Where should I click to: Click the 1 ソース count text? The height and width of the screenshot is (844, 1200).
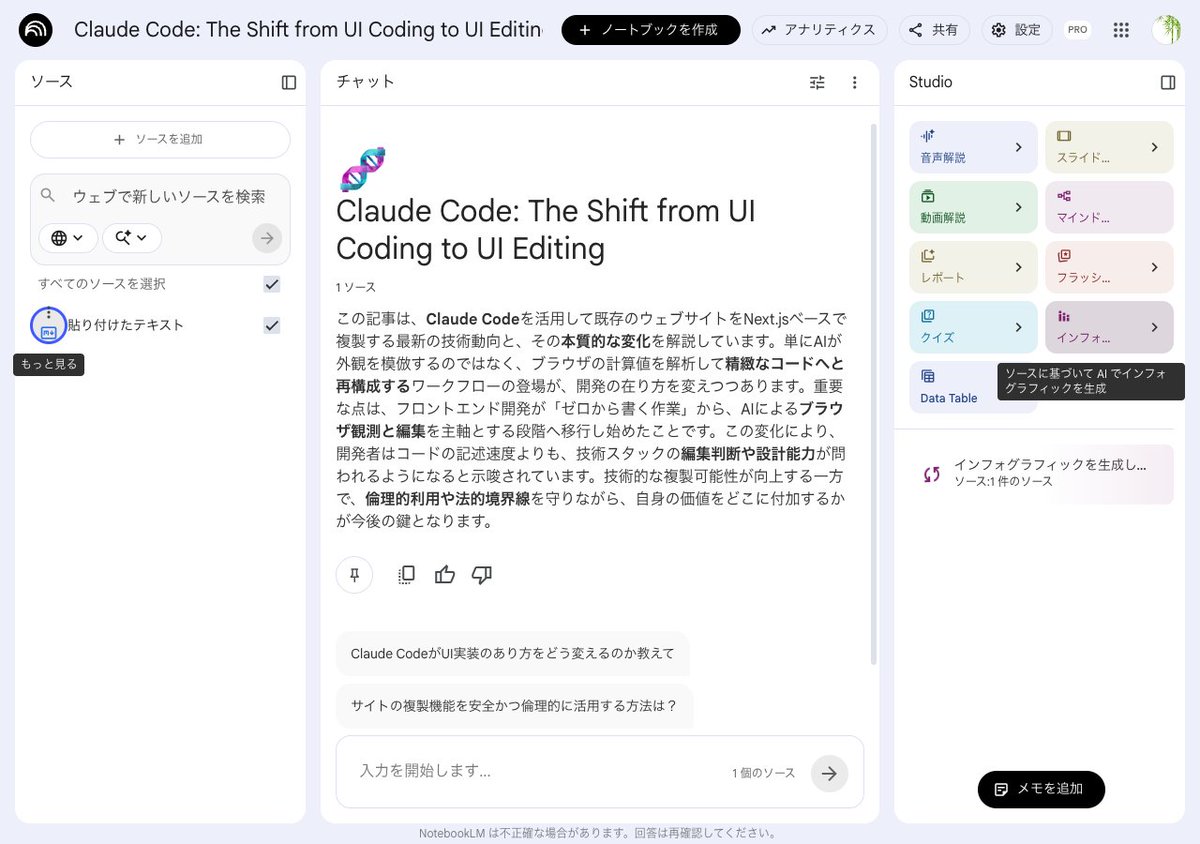tap(356, 287)
